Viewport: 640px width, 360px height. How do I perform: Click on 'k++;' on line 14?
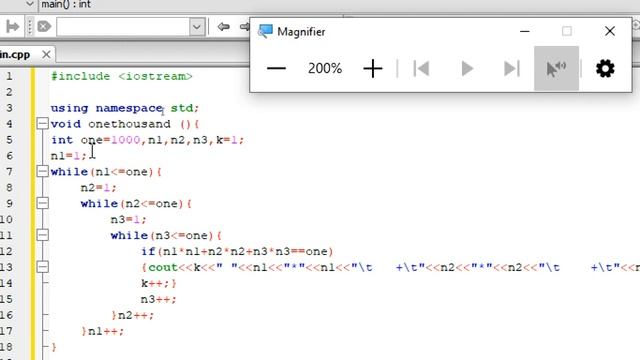[156, 283]
